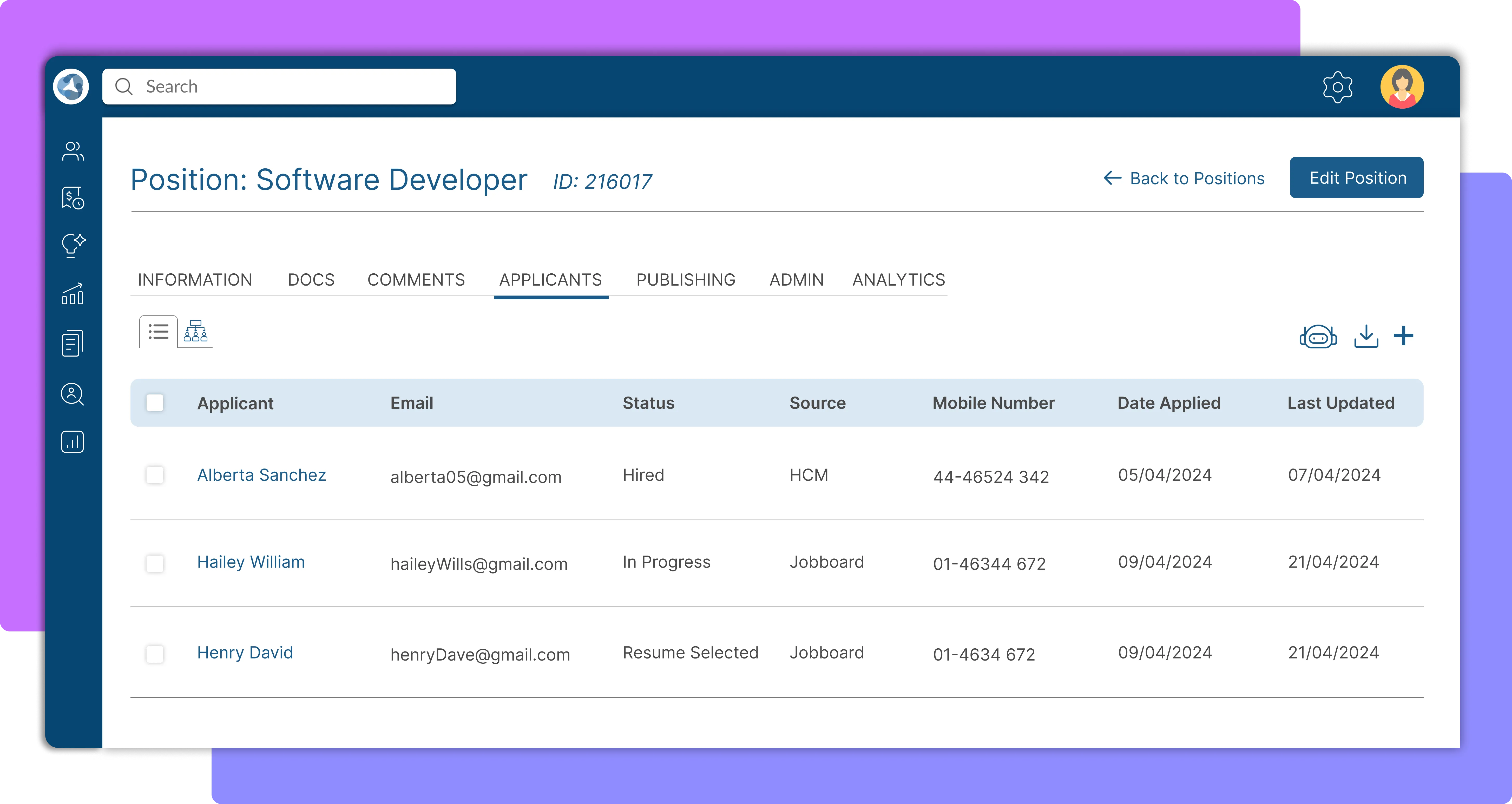Toggle the select-all applicants checkbox
1512x804 pixels.
click(x=155, y=403)
